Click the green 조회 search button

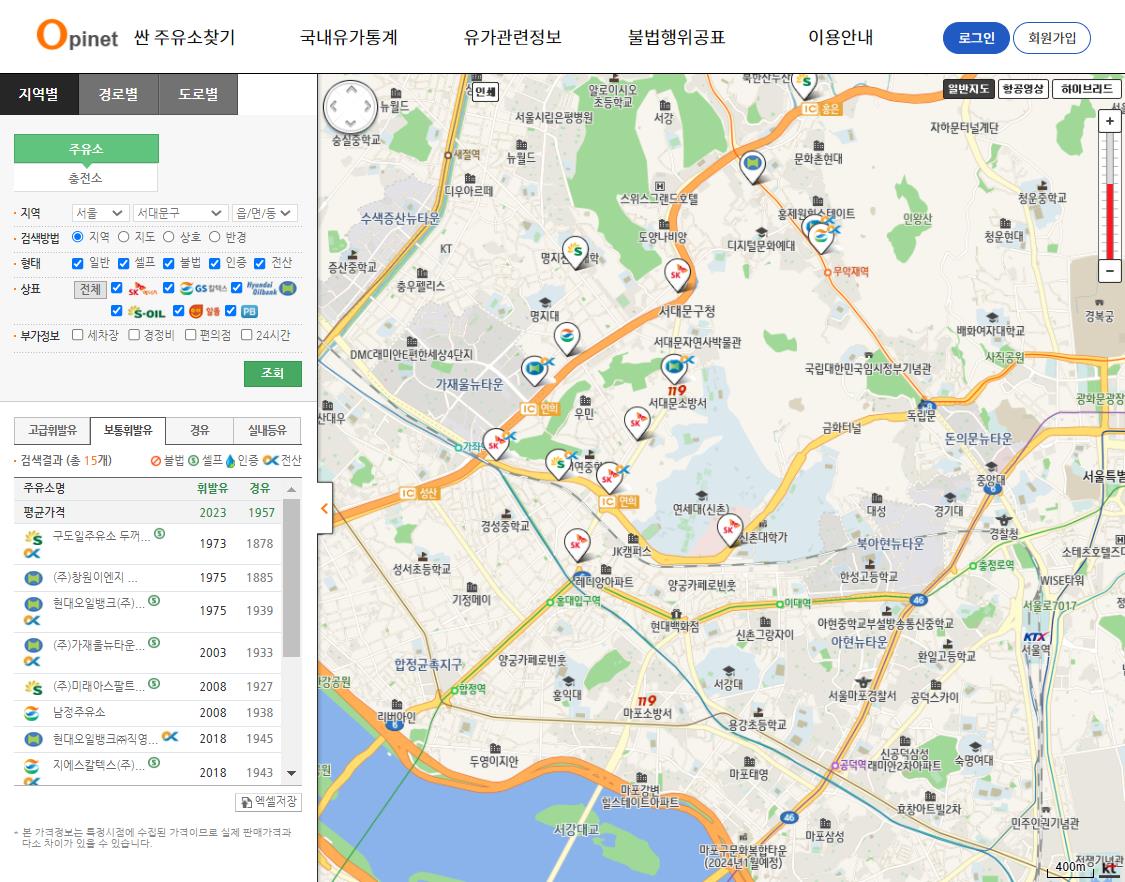coord(273,373)
